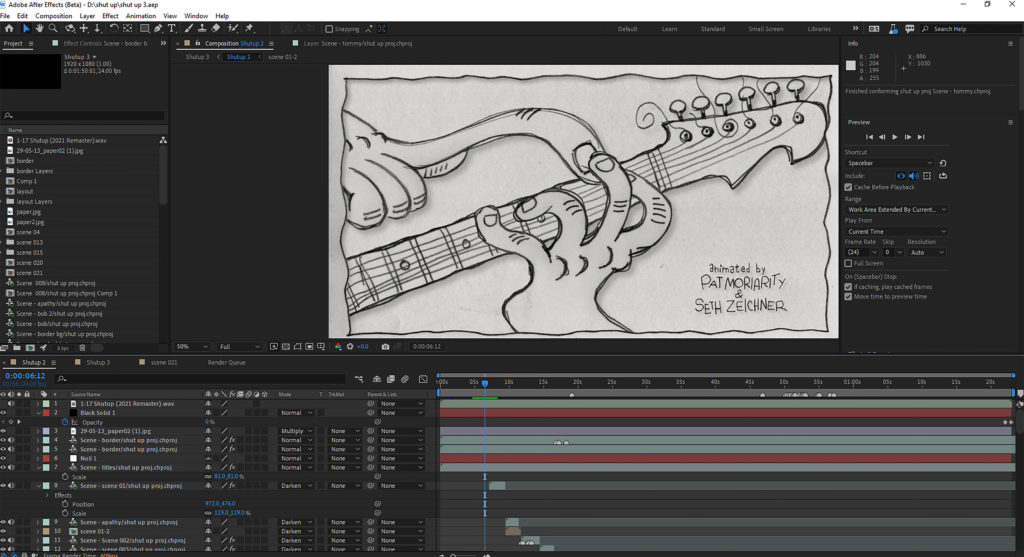Click the Black Solid 1 opacity value
The width and height of the screenshot is (1024, 557).
pyautogui.click(x=209, y=422)
